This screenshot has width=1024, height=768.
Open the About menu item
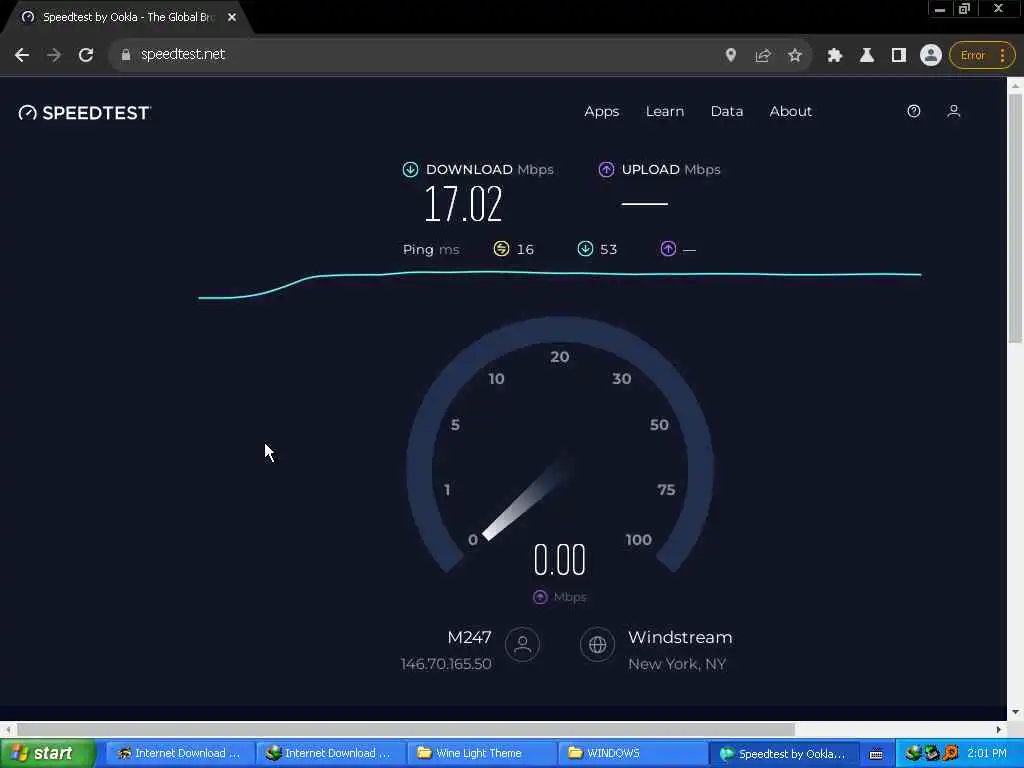tap(790, 112)
